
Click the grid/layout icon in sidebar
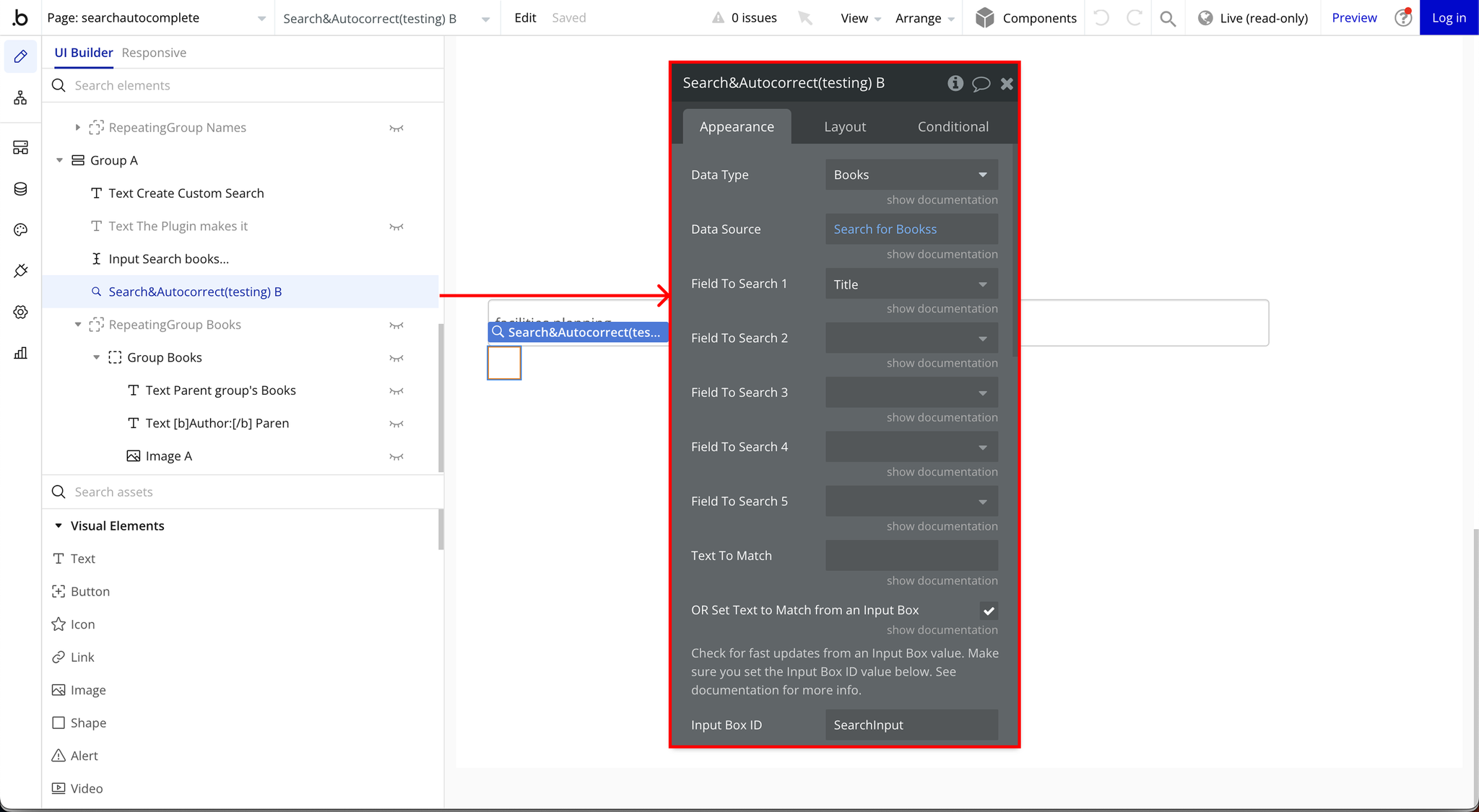click(20, 148)
